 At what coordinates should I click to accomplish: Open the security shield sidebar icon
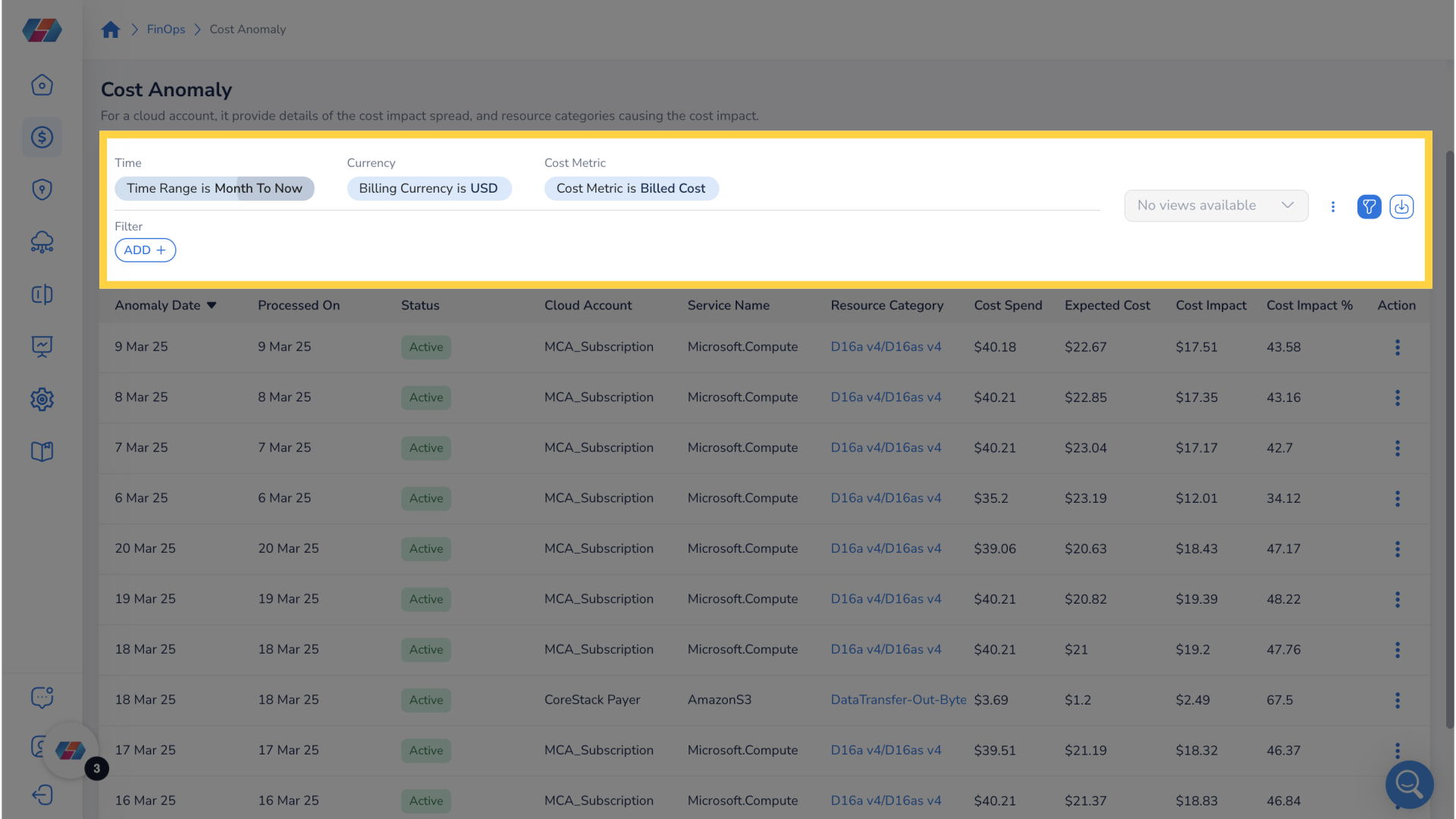pyautogui.click(x=42, y=190)
